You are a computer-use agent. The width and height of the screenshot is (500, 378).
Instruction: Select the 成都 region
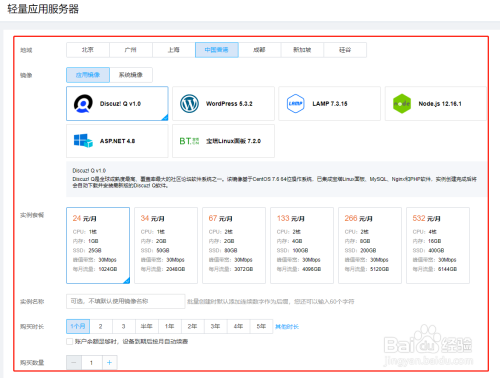tap(259, 50)
